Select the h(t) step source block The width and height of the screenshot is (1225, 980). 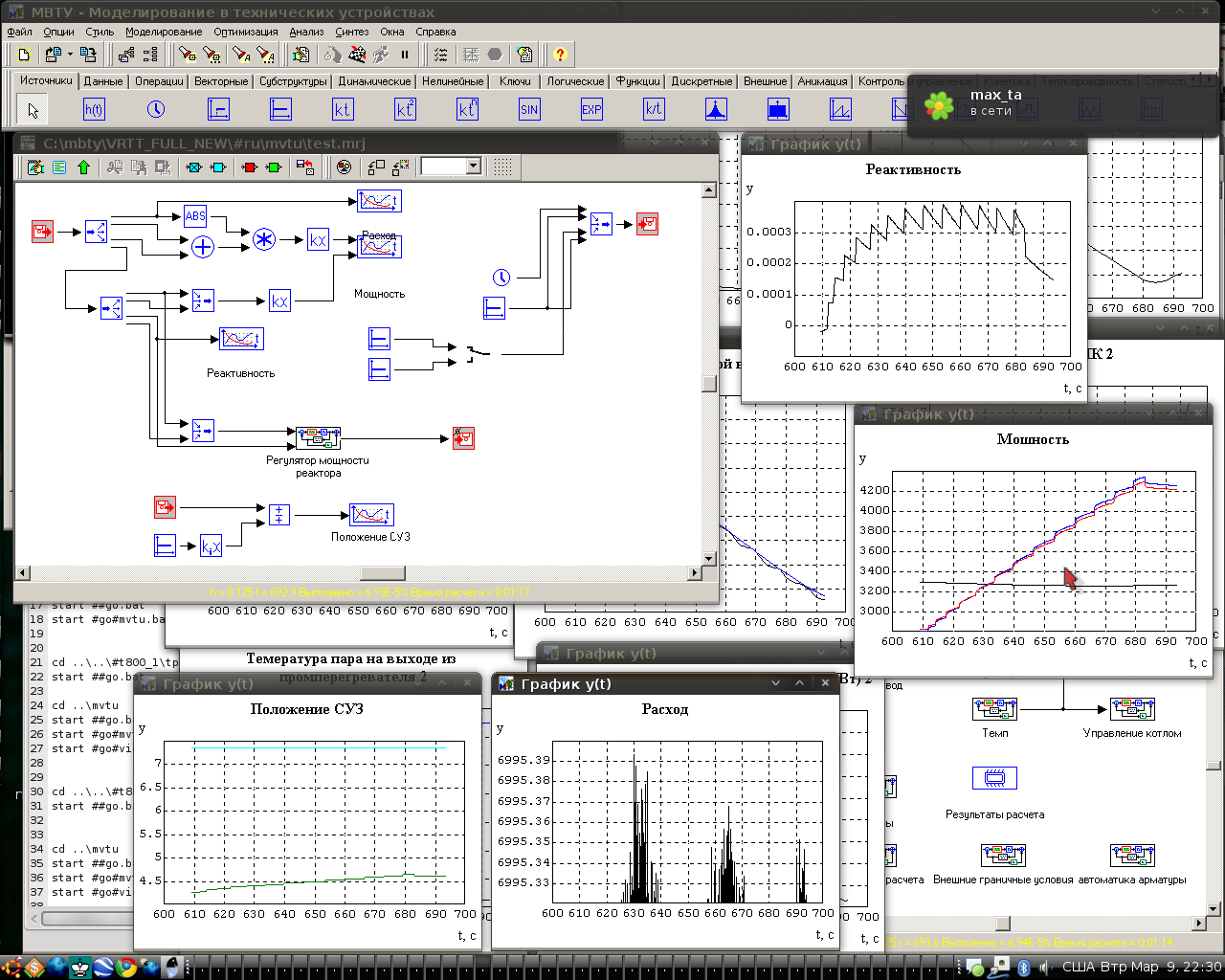[94, 109]
